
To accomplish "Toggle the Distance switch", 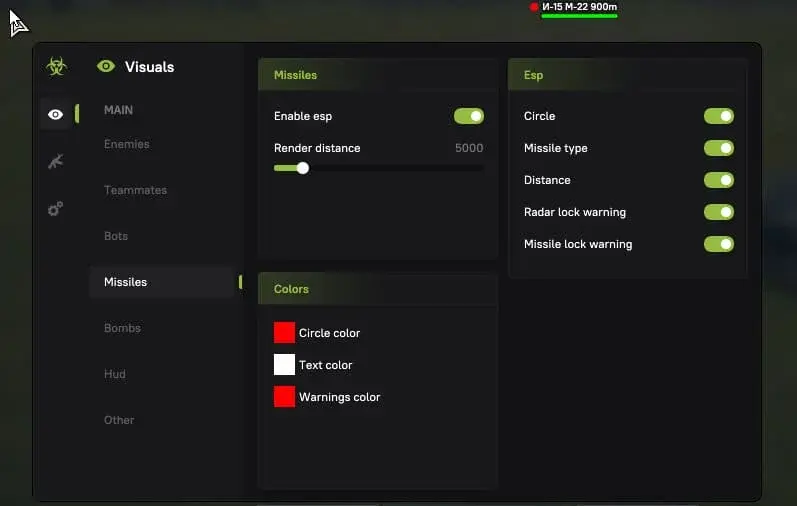I will click(x=719, y=180).
